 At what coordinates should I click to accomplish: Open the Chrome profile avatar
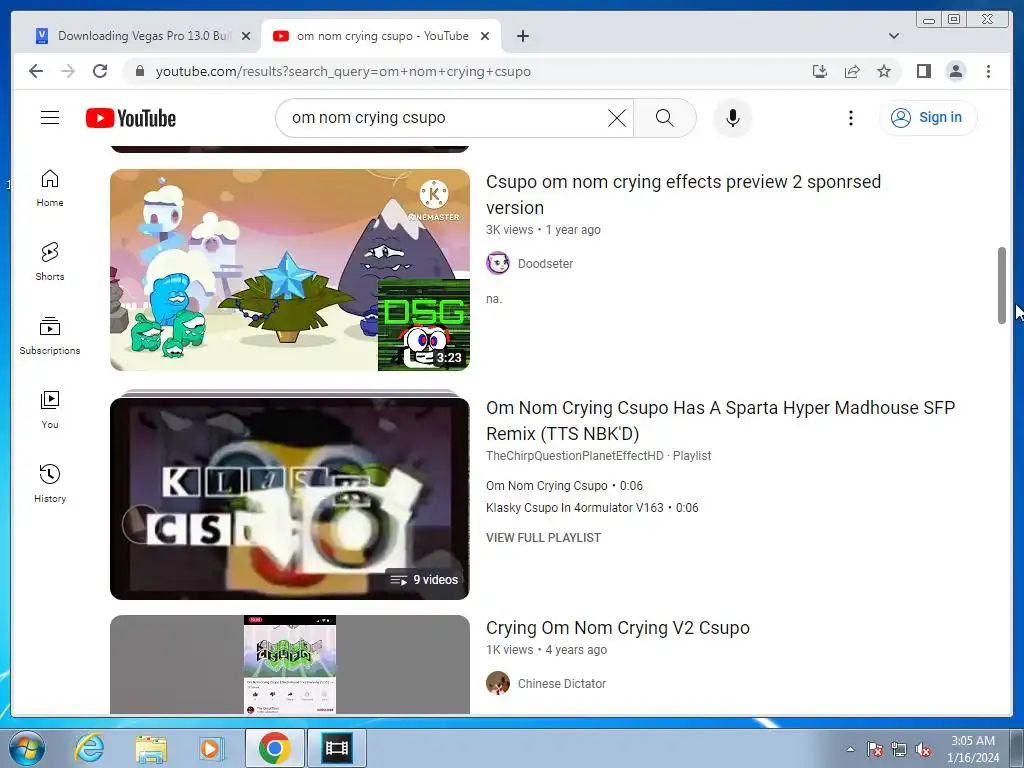955,71
